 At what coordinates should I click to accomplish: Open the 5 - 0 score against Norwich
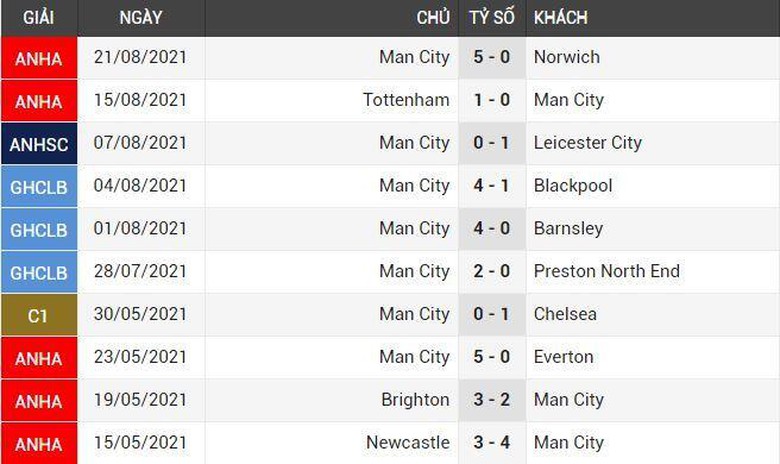[491, 57]
